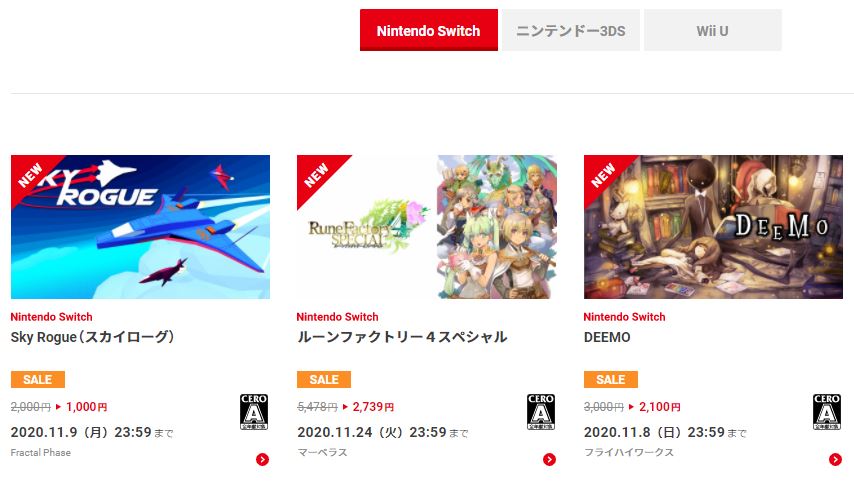The image size is (854, 497).
Task: Switch to the ニンテンドー3DS tab
Action: pos(570,30)
